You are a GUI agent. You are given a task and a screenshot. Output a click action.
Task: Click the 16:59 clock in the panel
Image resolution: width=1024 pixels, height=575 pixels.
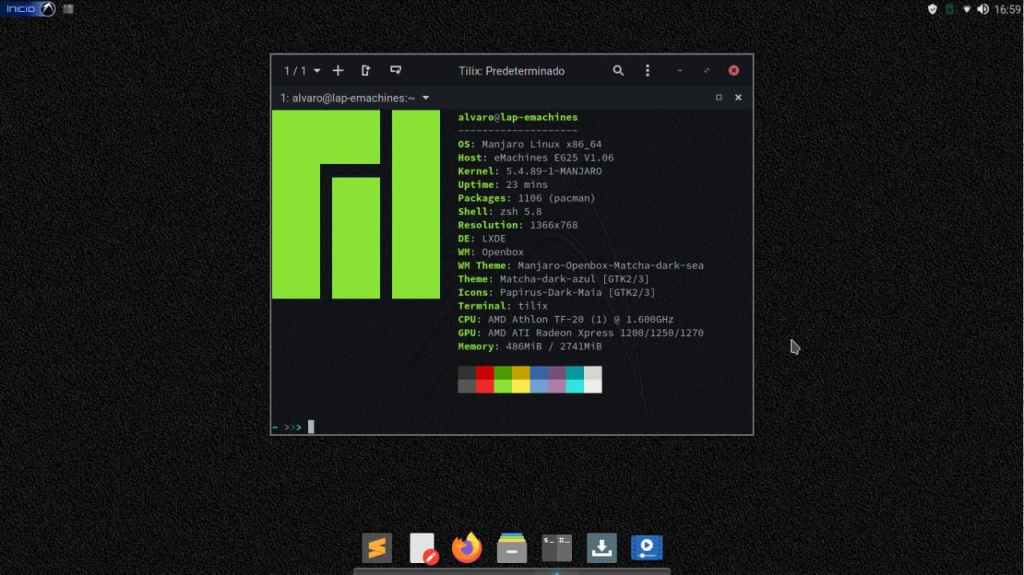pyautogui.click(x=1007, y=9)
